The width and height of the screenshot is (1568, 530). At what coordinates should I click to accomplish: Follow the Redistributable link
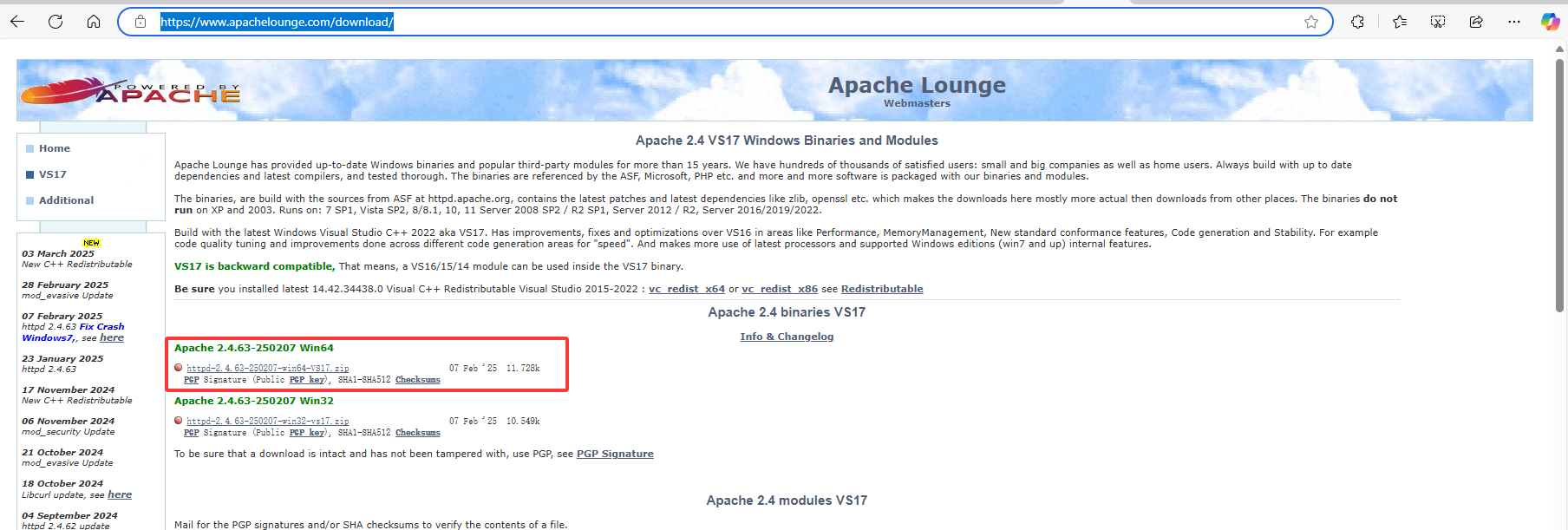click(882, 289)
